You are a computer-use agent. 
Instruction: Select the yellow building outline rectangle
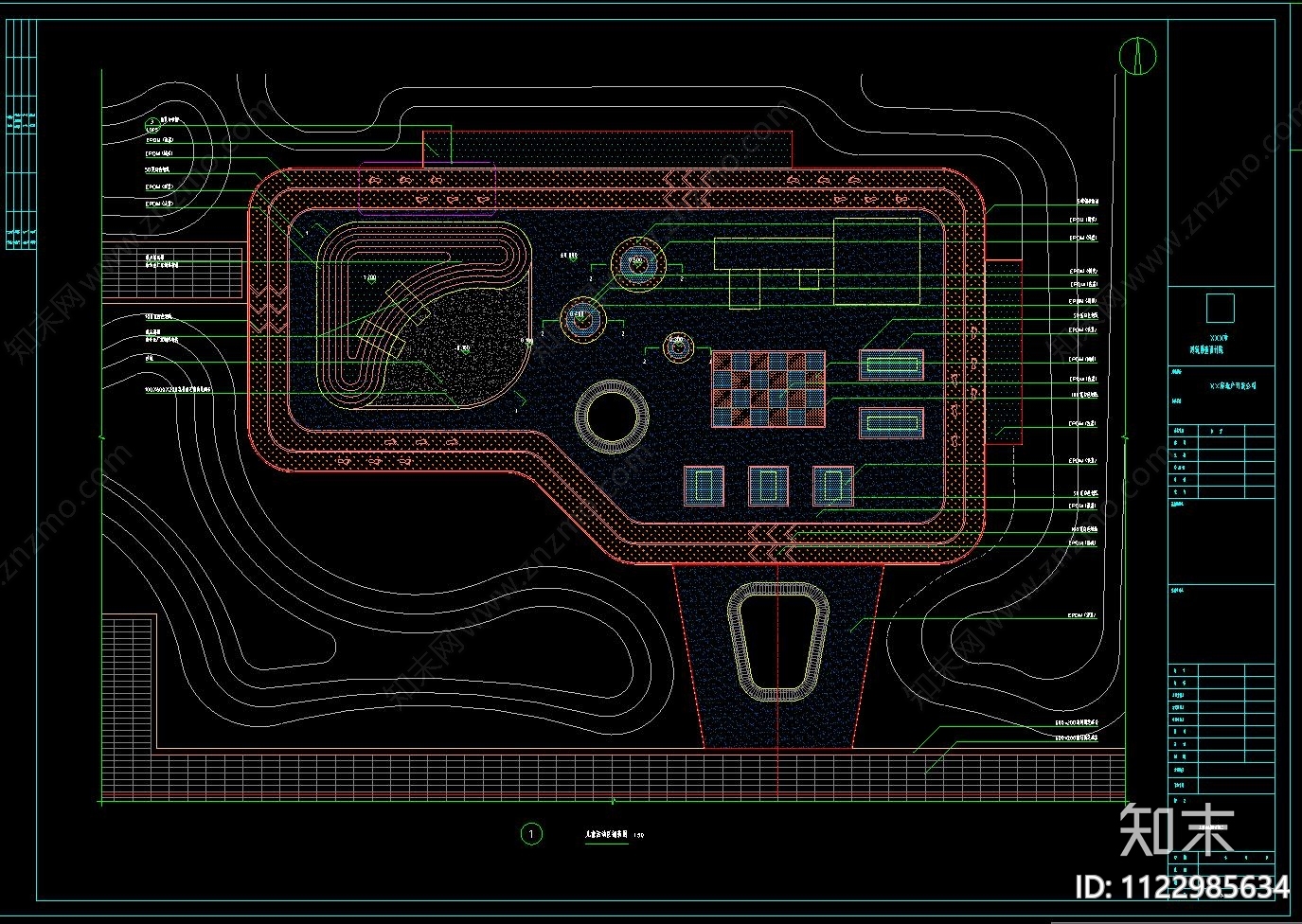[876, 260]
